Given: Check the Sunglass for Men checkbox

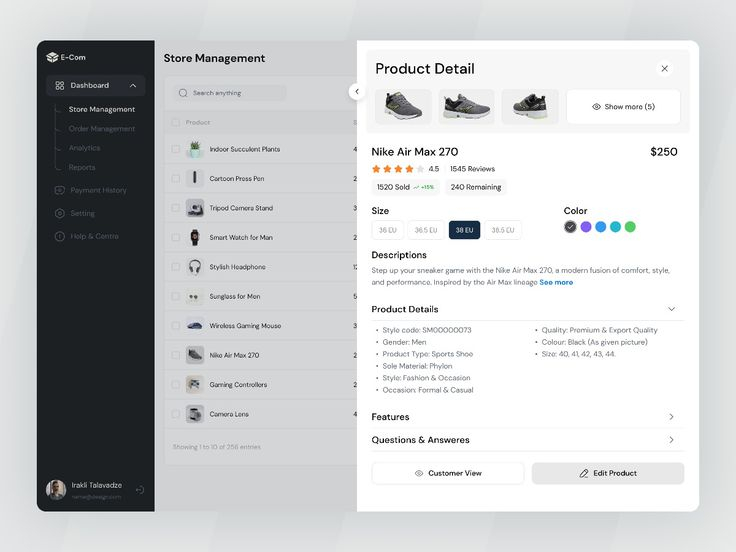Looking at the screenshot, I should coord(176,296).
